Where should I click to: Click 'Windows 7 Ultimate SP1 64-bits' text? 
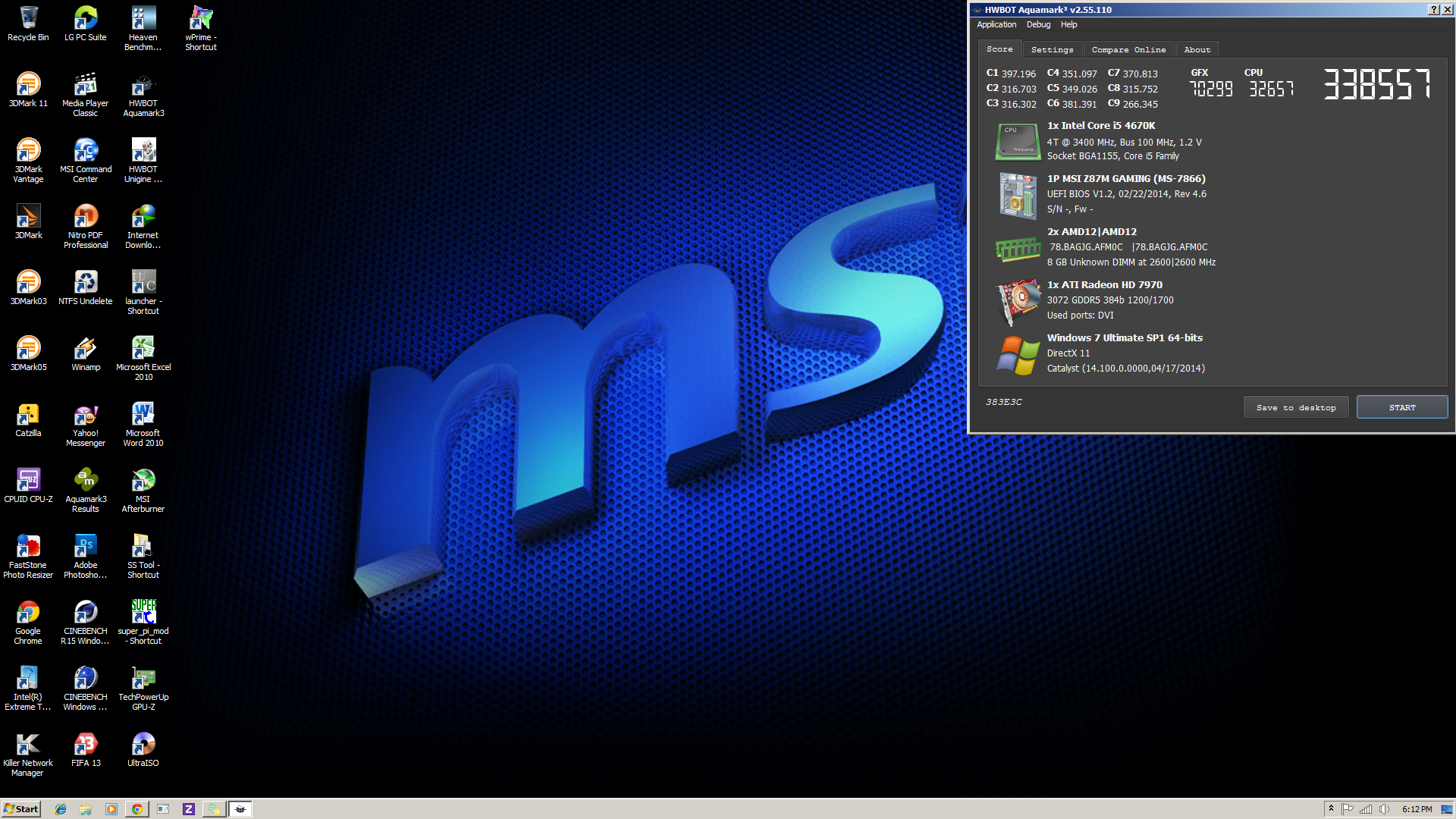[x=1125, y=338]
